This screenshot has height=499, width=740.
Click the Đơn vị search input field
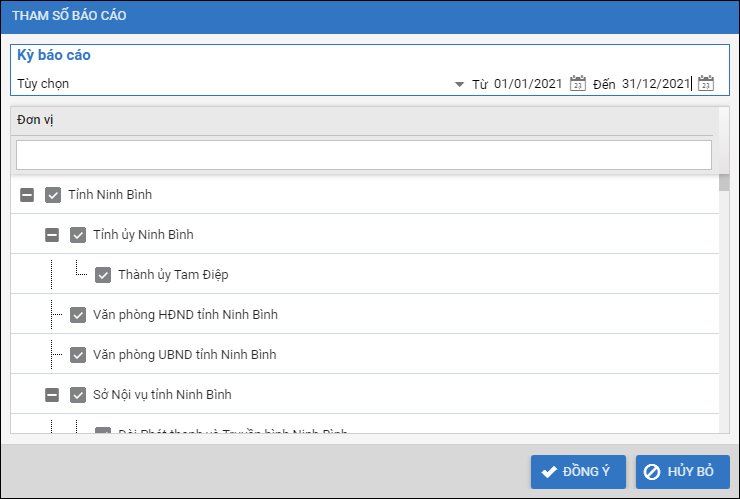(x=363, y=155)
